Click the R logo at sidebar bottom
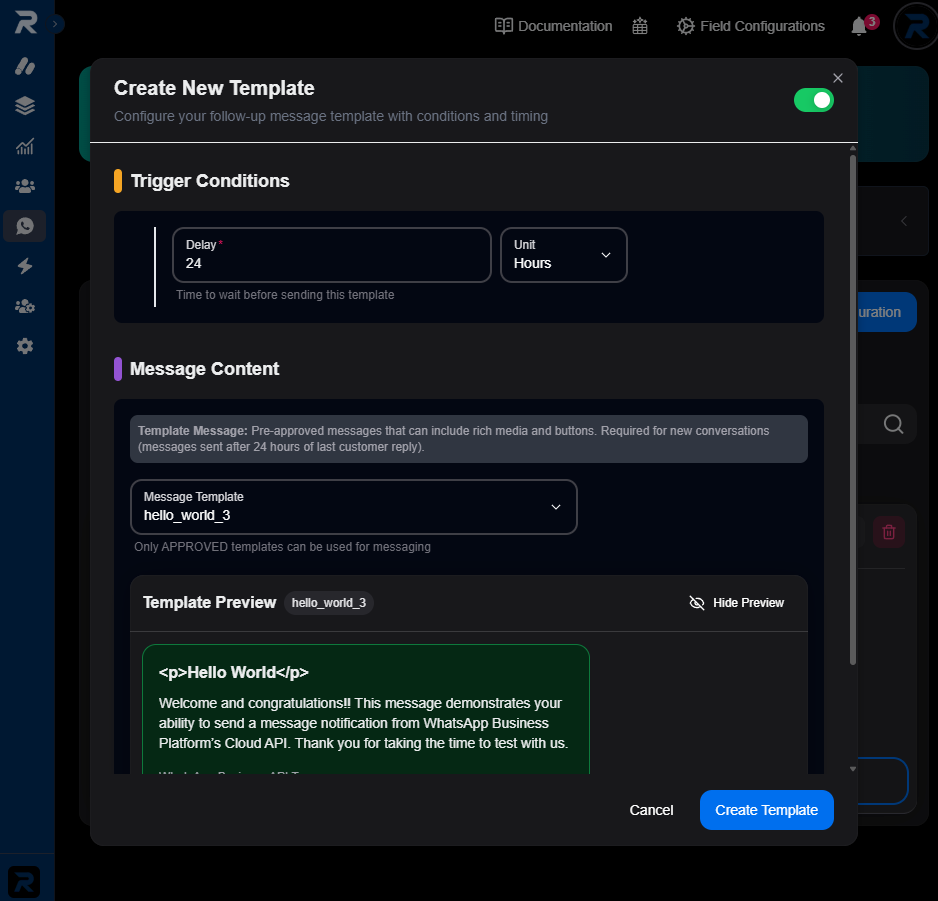The height and width of the screenshot is (901, 938). [x=24, y=882]
